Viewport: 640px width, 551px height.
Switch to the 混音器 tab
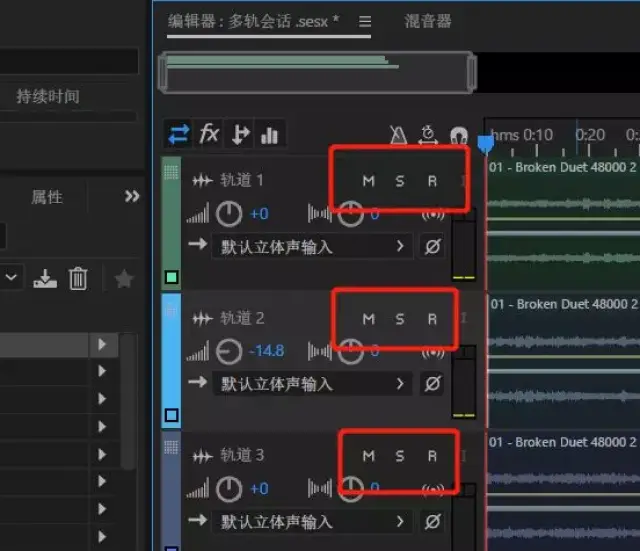(x=428, y=21)
